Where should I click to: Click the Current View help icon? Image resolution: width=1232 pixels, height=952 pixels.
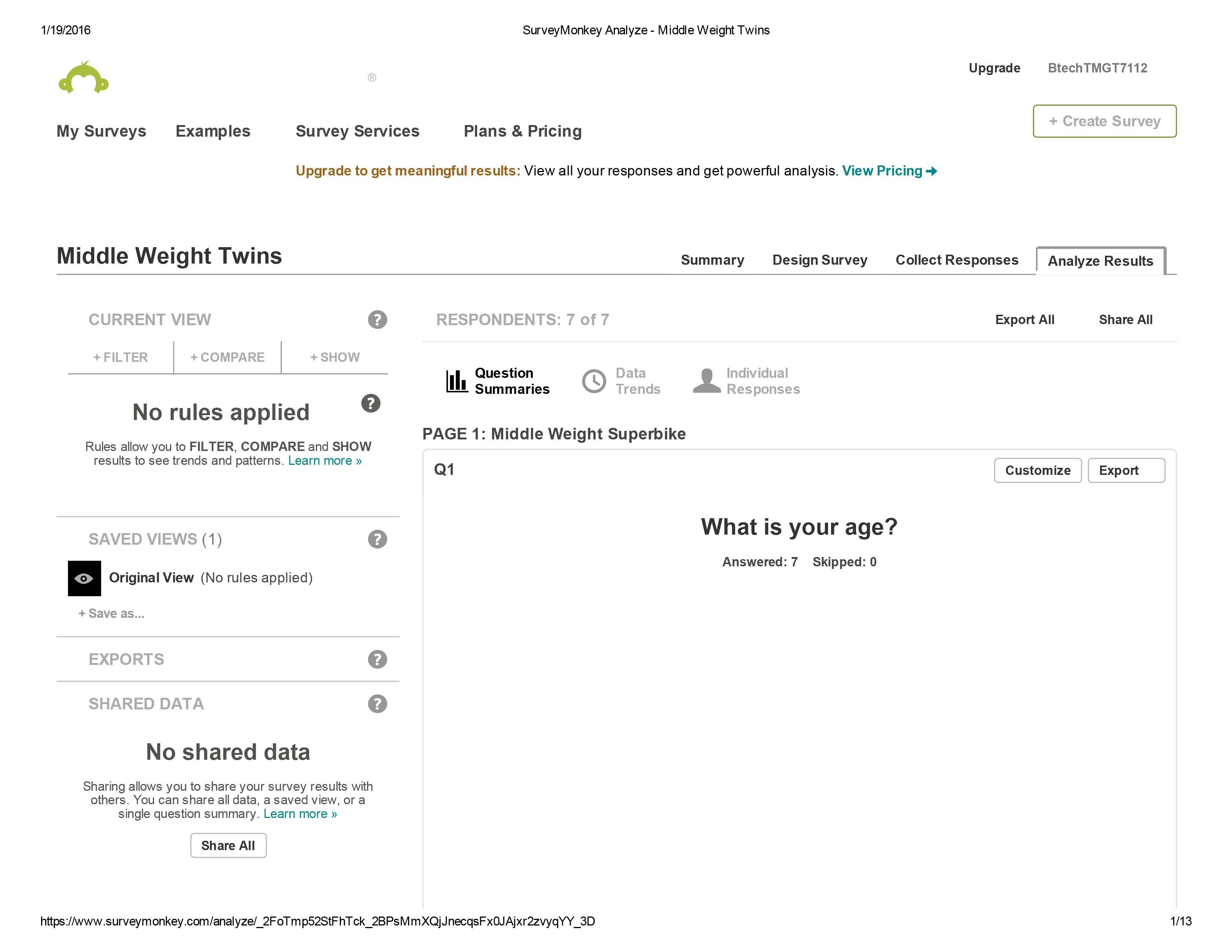[377, 320]
